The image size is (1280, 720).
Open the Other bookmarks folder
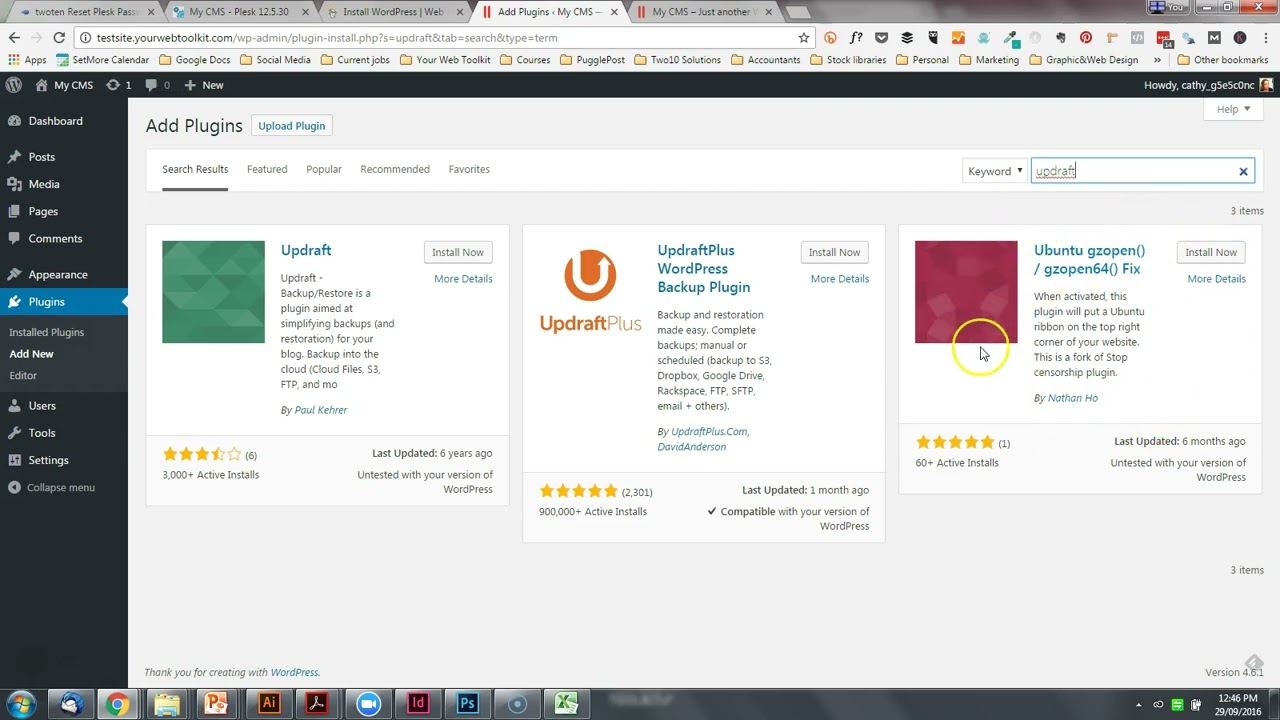coord(1221,60)
